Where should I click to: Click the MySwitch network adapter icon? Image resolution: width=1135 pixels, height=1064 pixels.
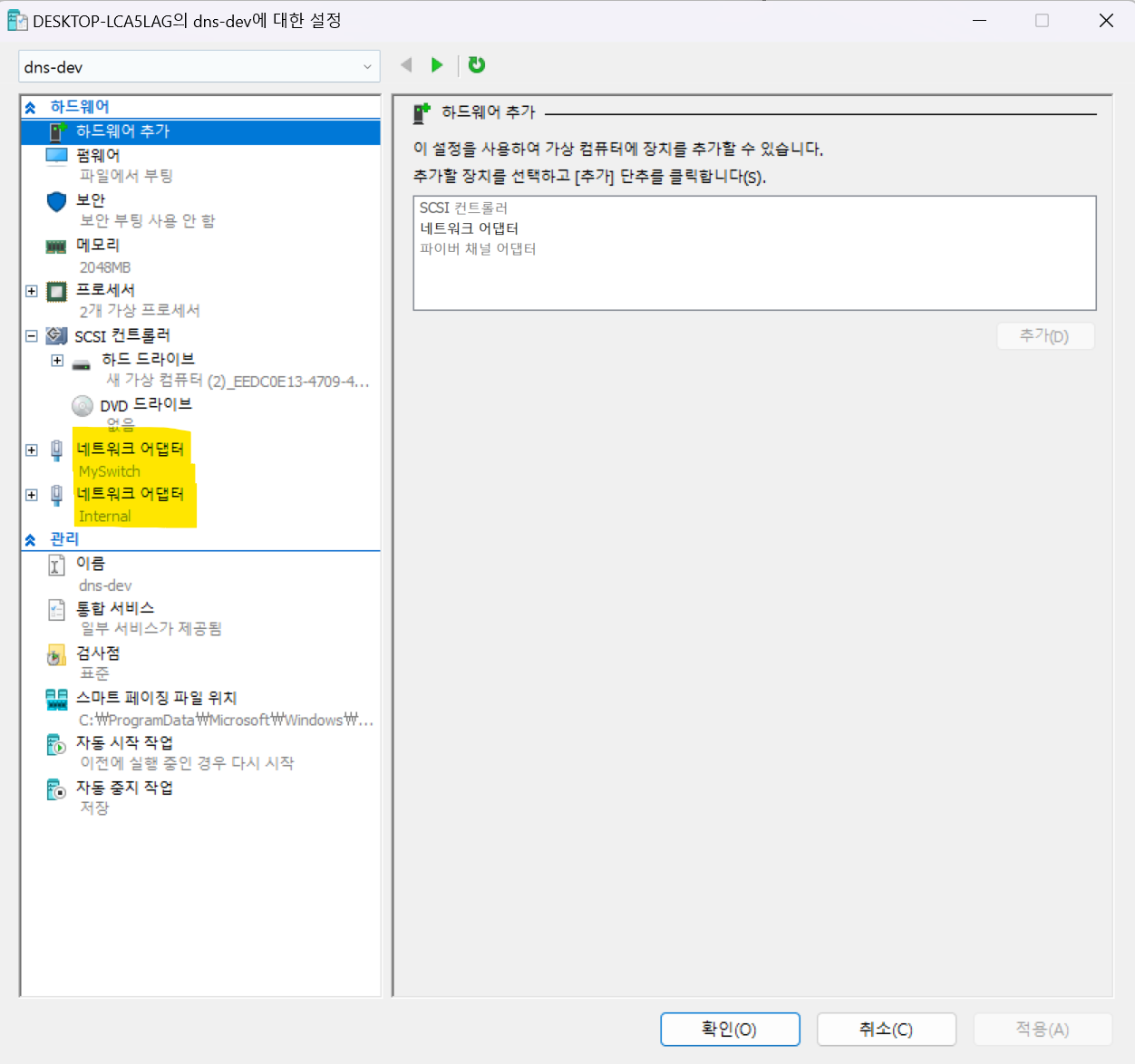56,450
